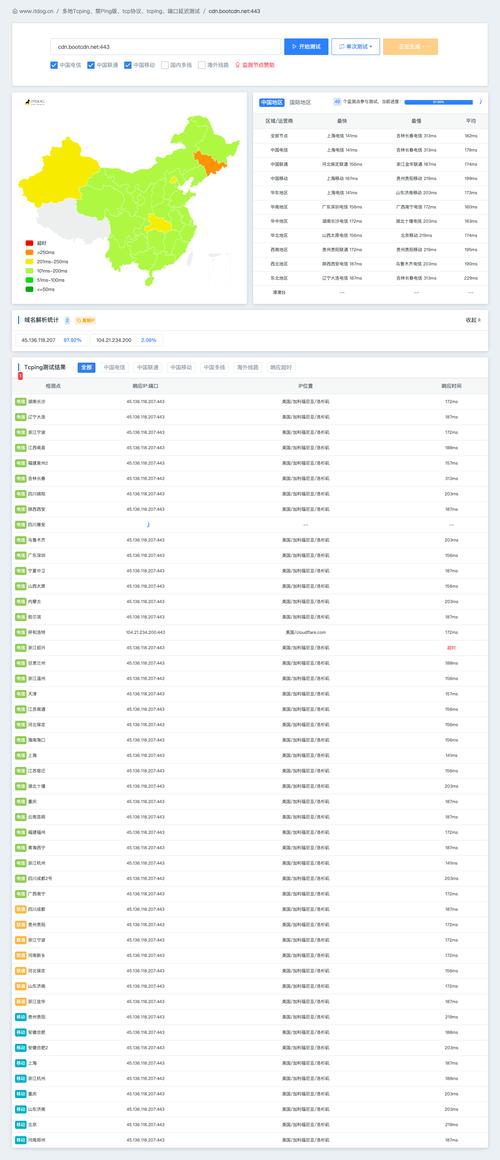Filter results by 中国移动 tab
This screenshot has width=500, height=1160.
coord(180,368)
